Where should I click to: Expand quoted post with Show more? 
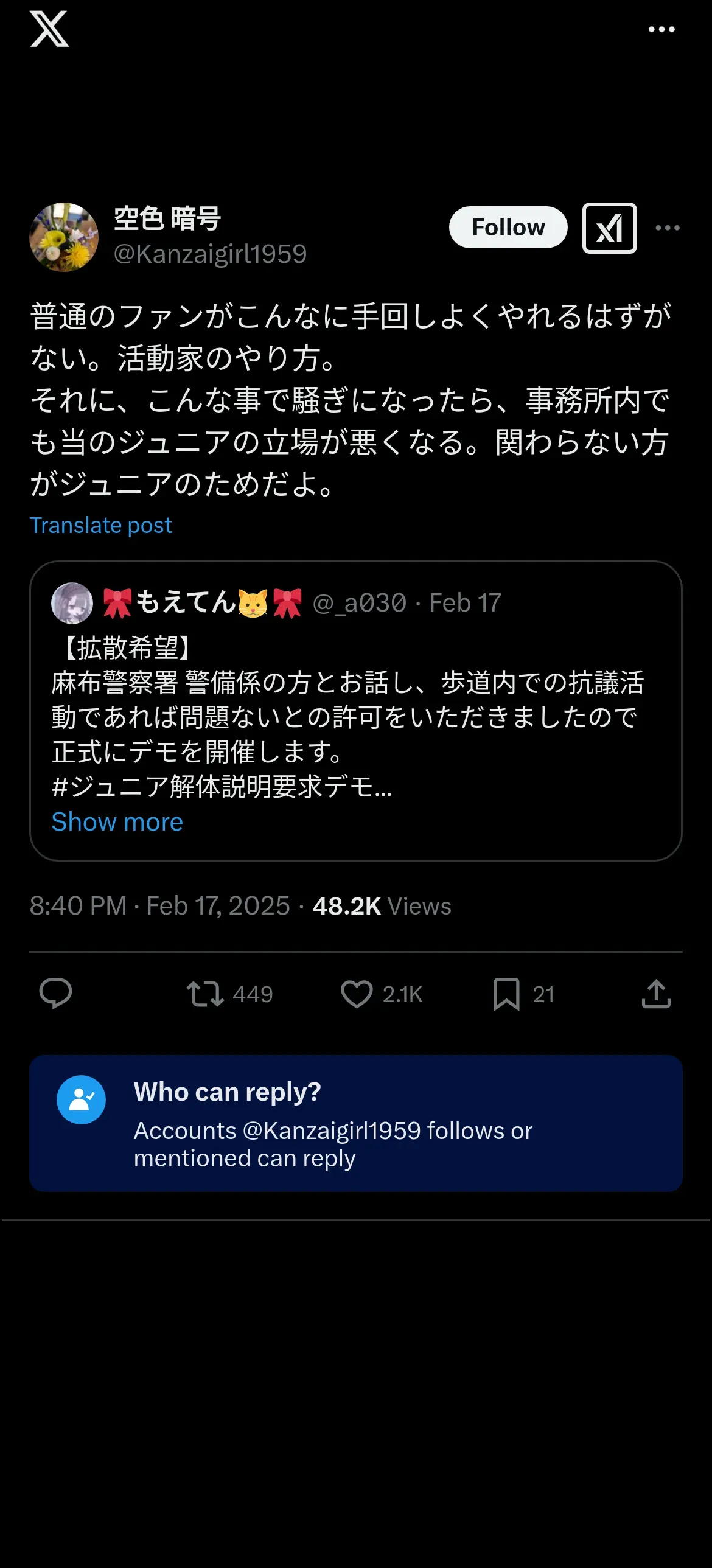(117, 822)
